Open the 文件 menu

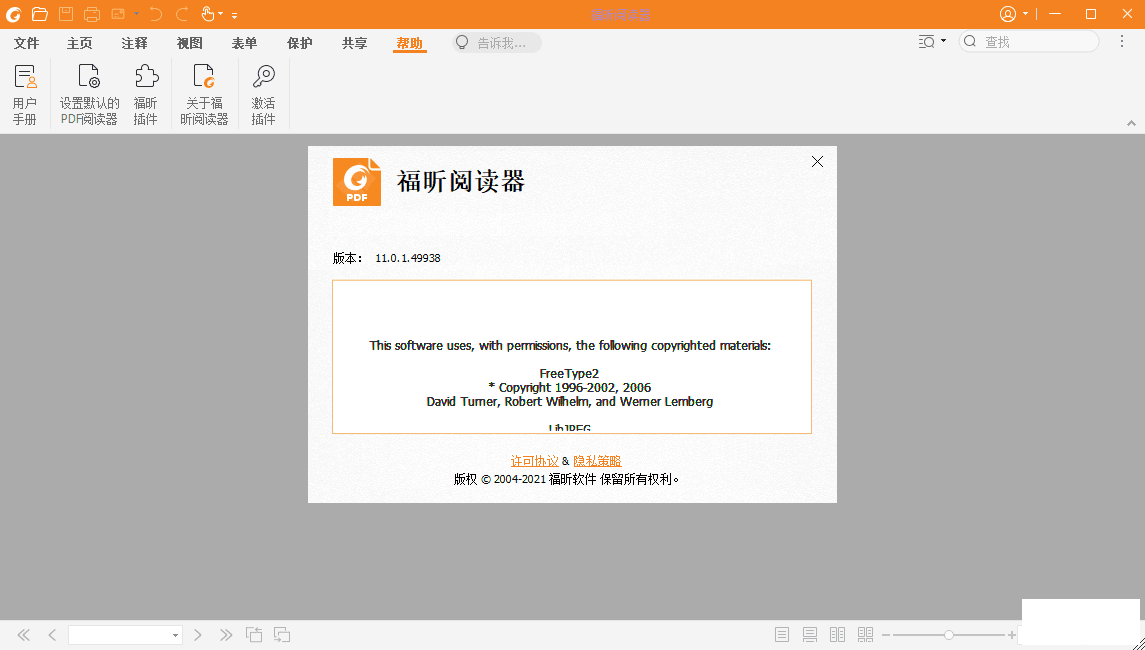pos(26,43)
